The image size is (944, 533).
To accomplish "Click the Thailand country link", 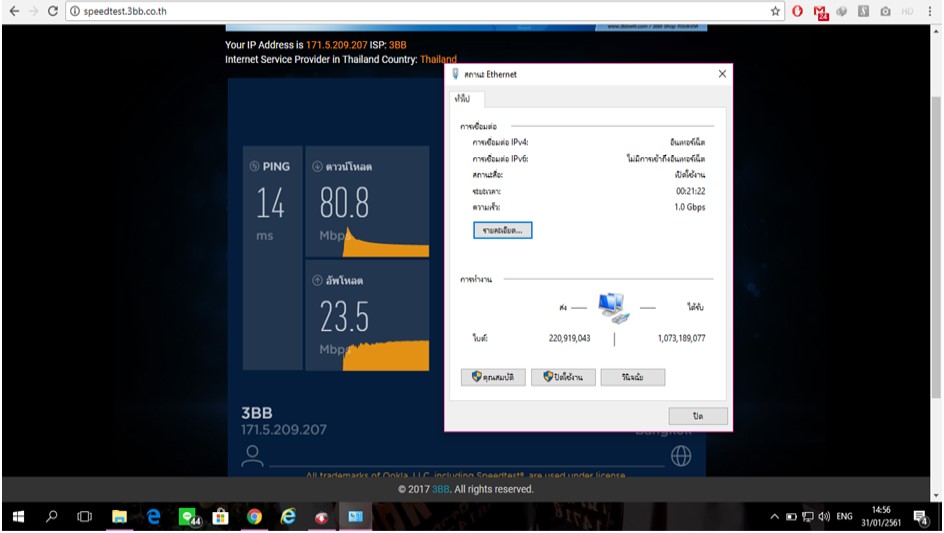I will point(438,59).
